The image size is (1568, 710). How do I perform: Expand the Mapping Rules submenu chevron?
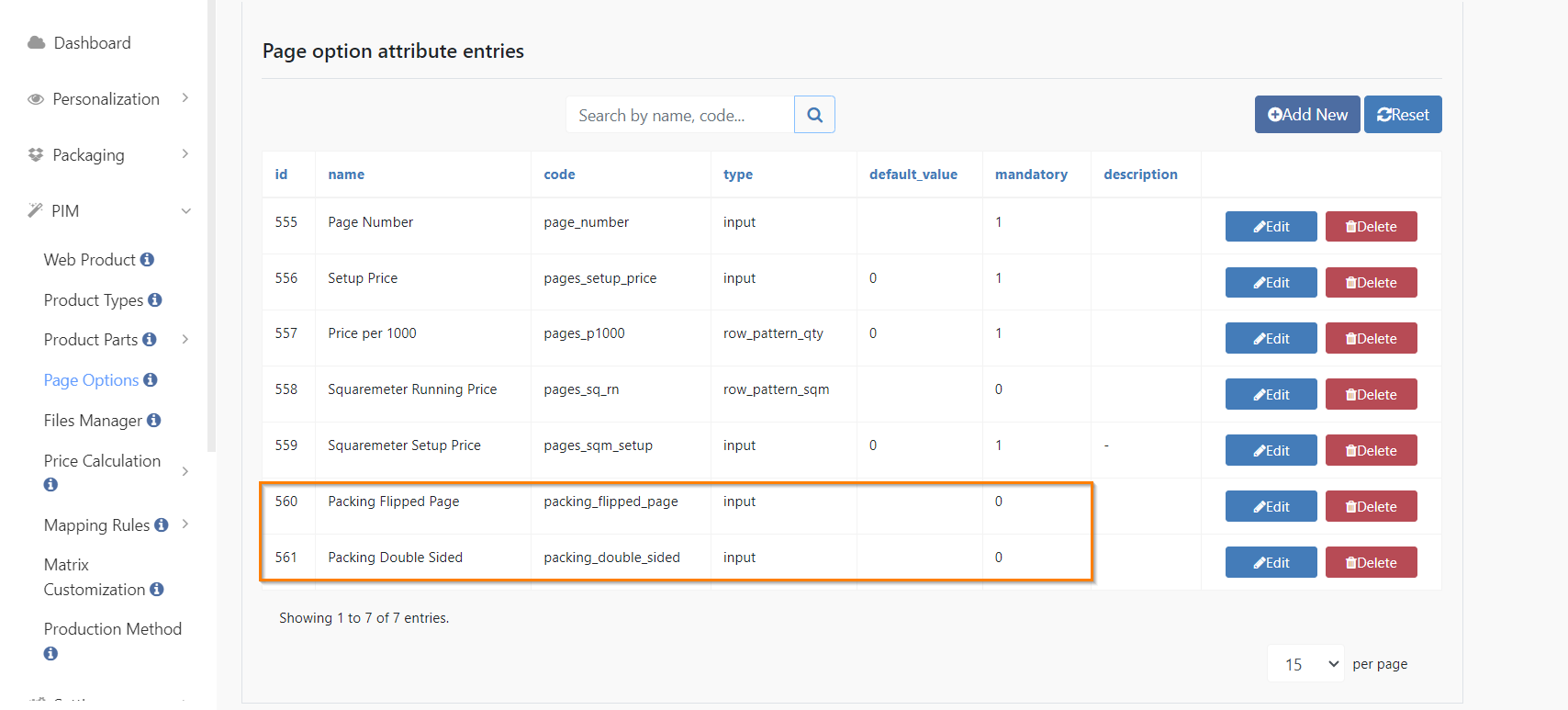185,524
